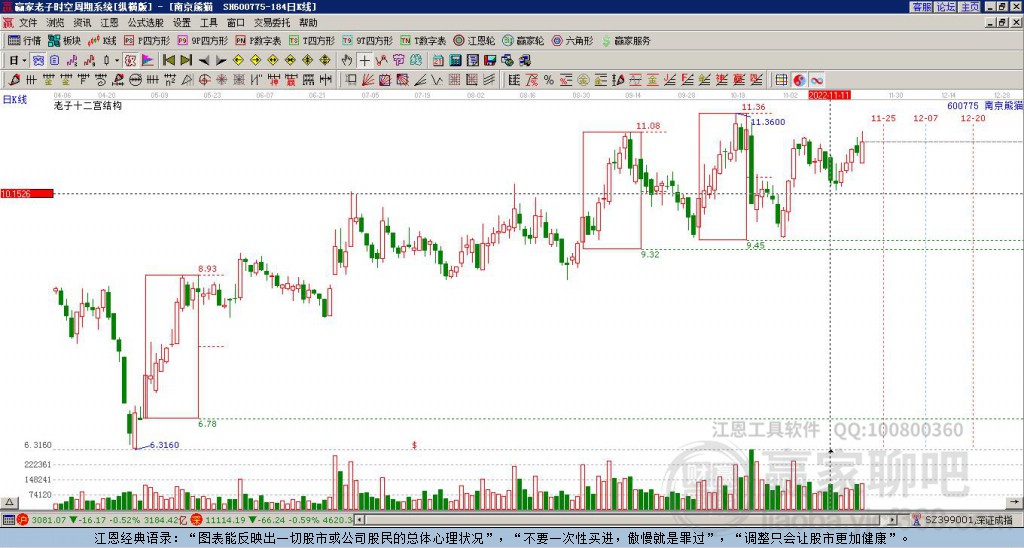Open the 浏览 menu
This screenshot has width=1024, height=548.
(56, 23)
